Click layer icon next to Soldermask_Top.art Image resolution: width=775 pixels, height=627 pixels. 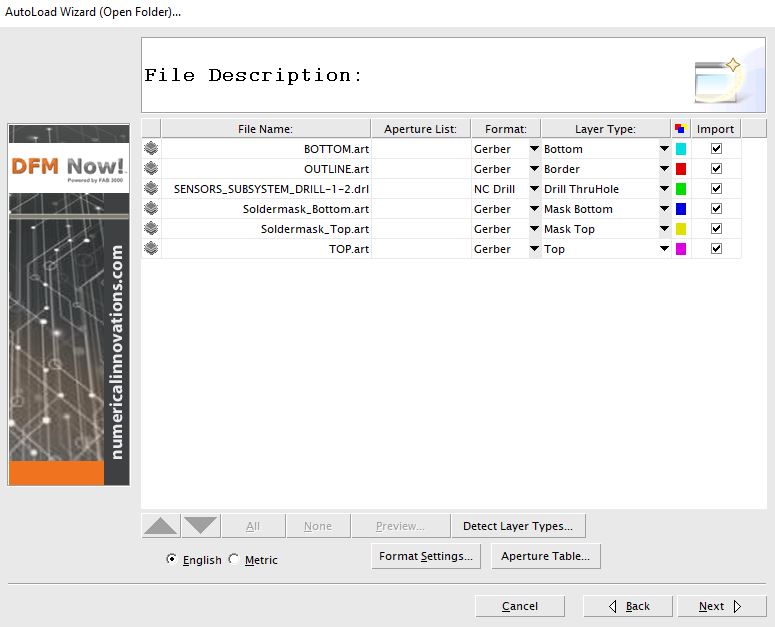coord(151,228)
